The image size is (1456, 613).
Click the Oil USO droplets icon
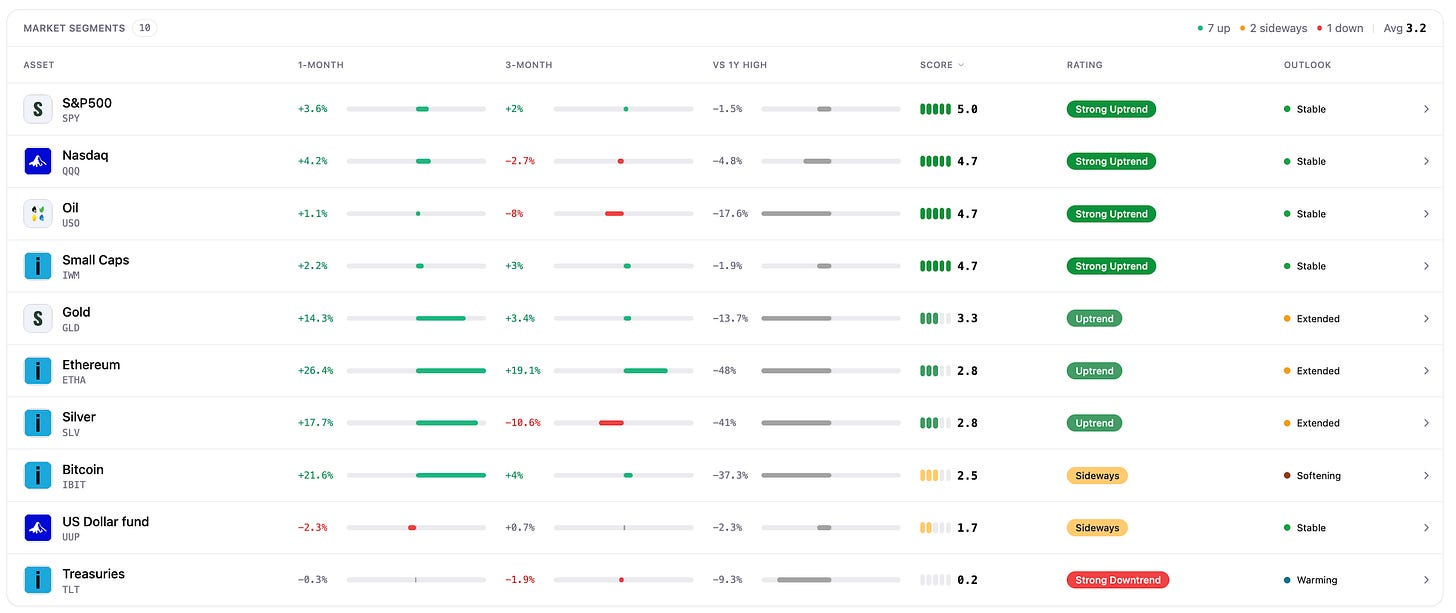coord(38,213)
